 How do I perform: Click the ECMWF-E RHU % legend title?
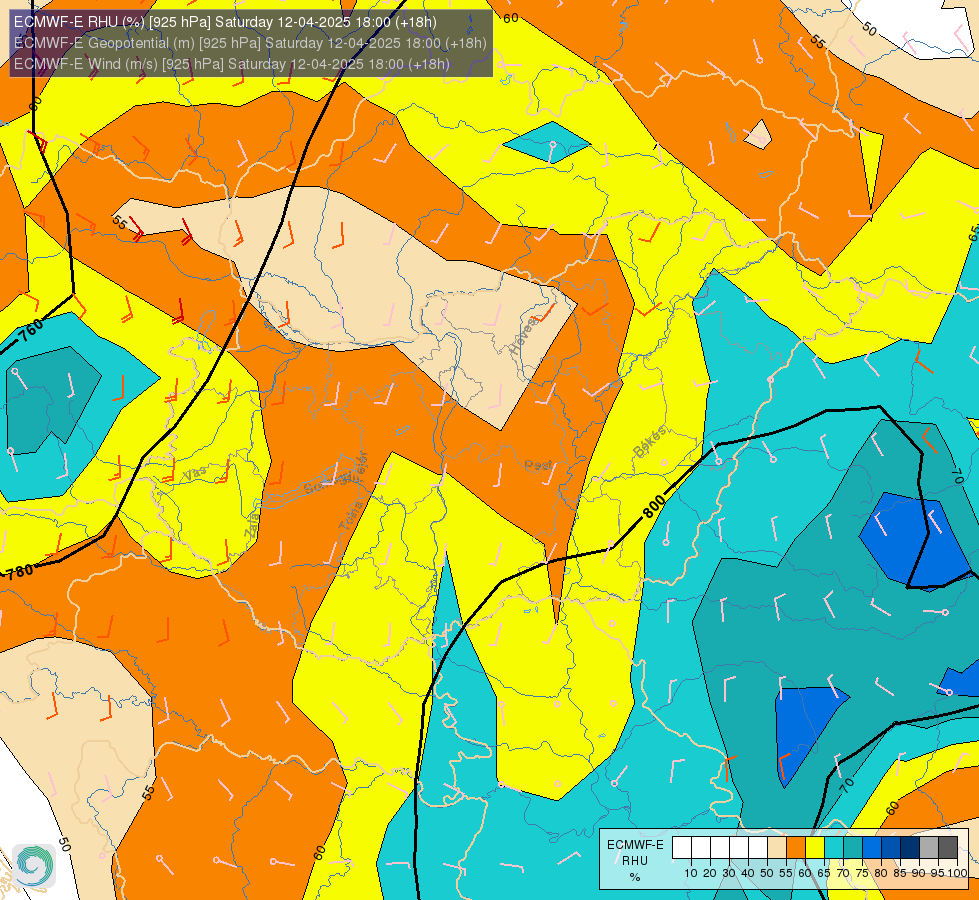point(635,861)
